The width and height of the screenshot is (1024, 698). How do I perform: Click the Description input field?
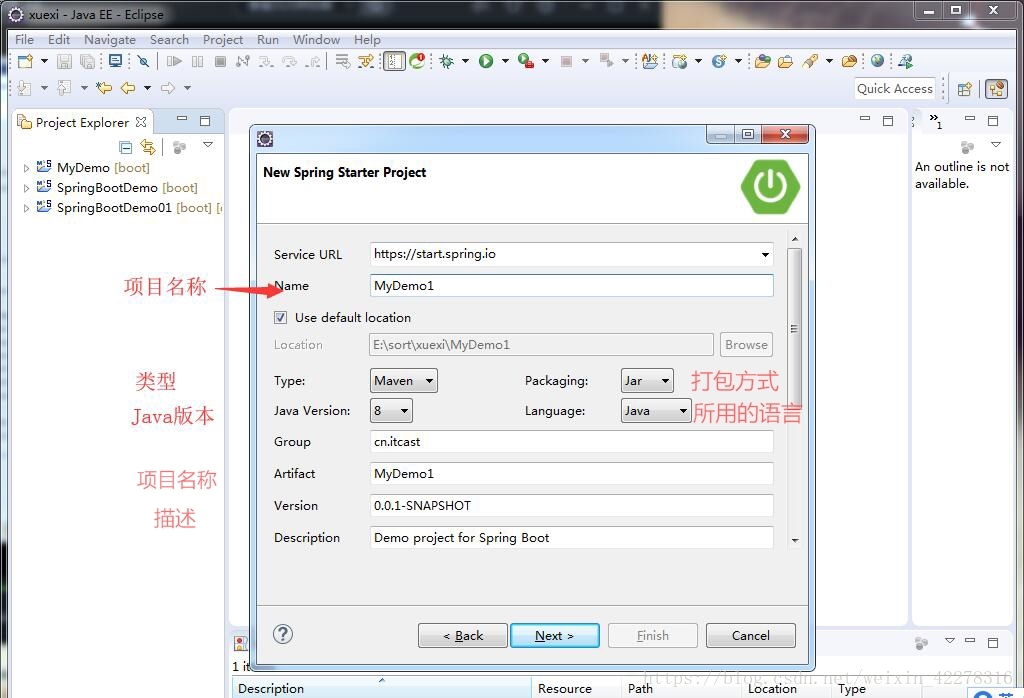click(x=571, y=538)
